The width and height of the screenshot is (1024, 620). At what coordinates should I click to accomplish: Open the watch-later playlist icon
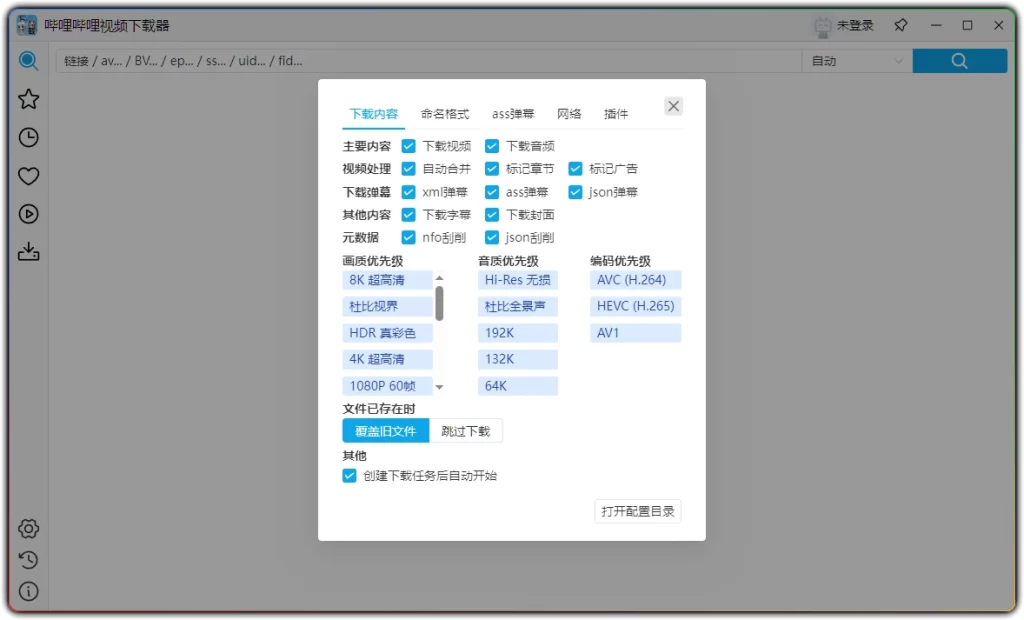tap(28, 214)
